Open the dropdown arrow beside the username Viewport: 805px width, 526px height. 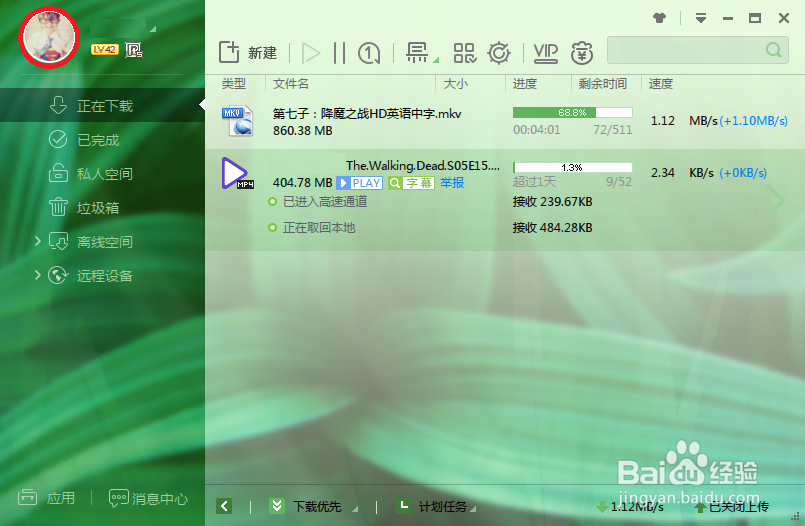152,29
